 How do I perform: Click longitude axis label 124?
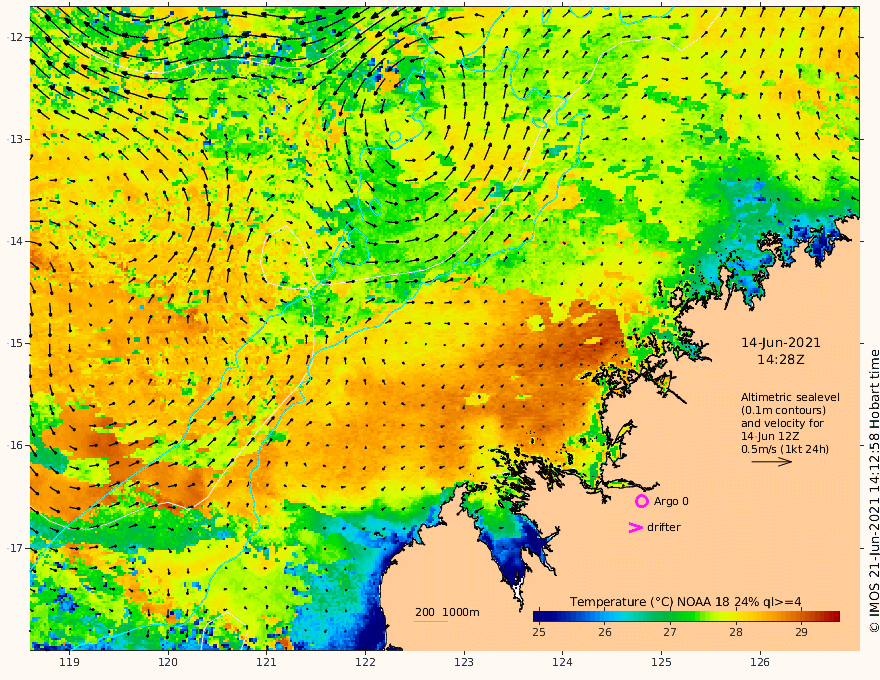(x=563, y=662)
